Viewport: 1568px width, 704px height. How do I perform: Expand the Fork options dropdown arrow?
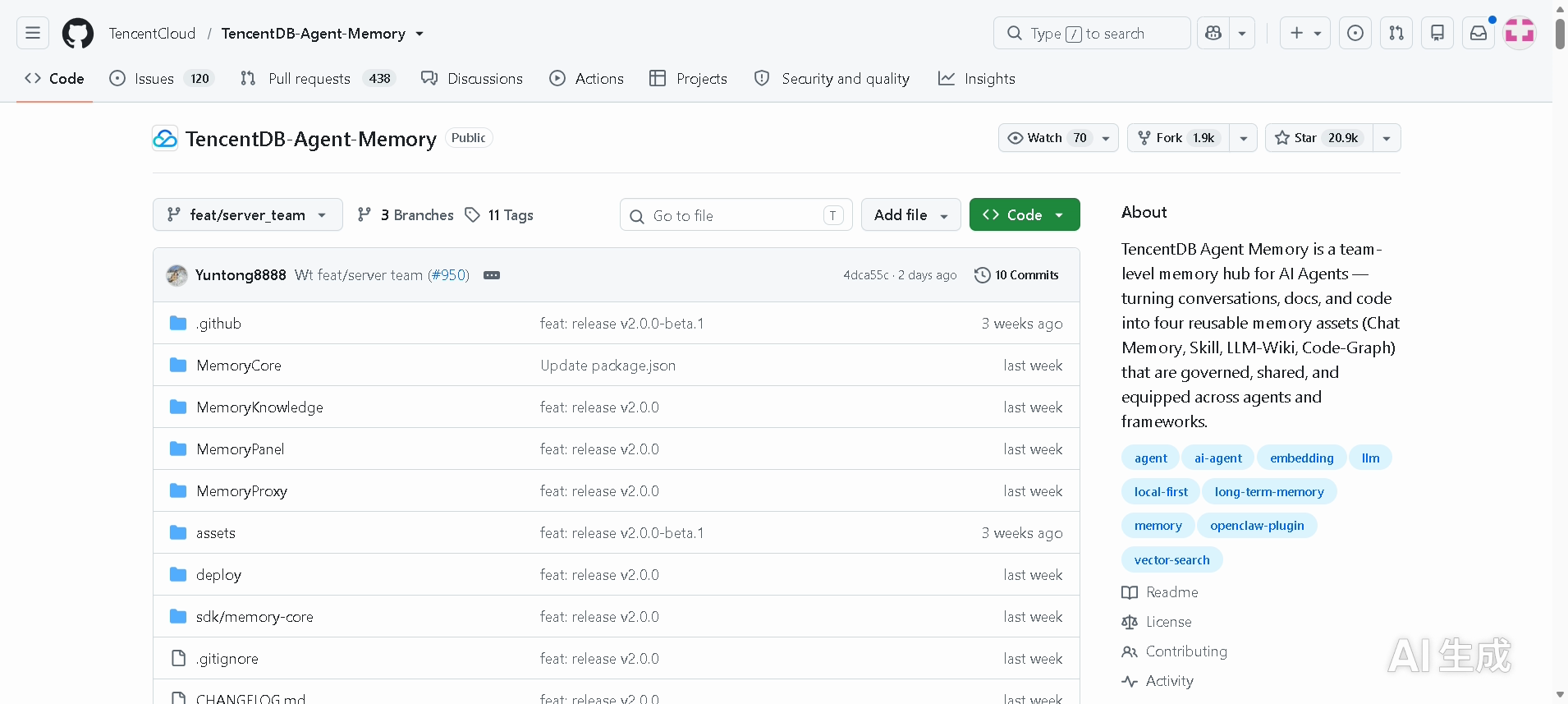coord(1244,138)
